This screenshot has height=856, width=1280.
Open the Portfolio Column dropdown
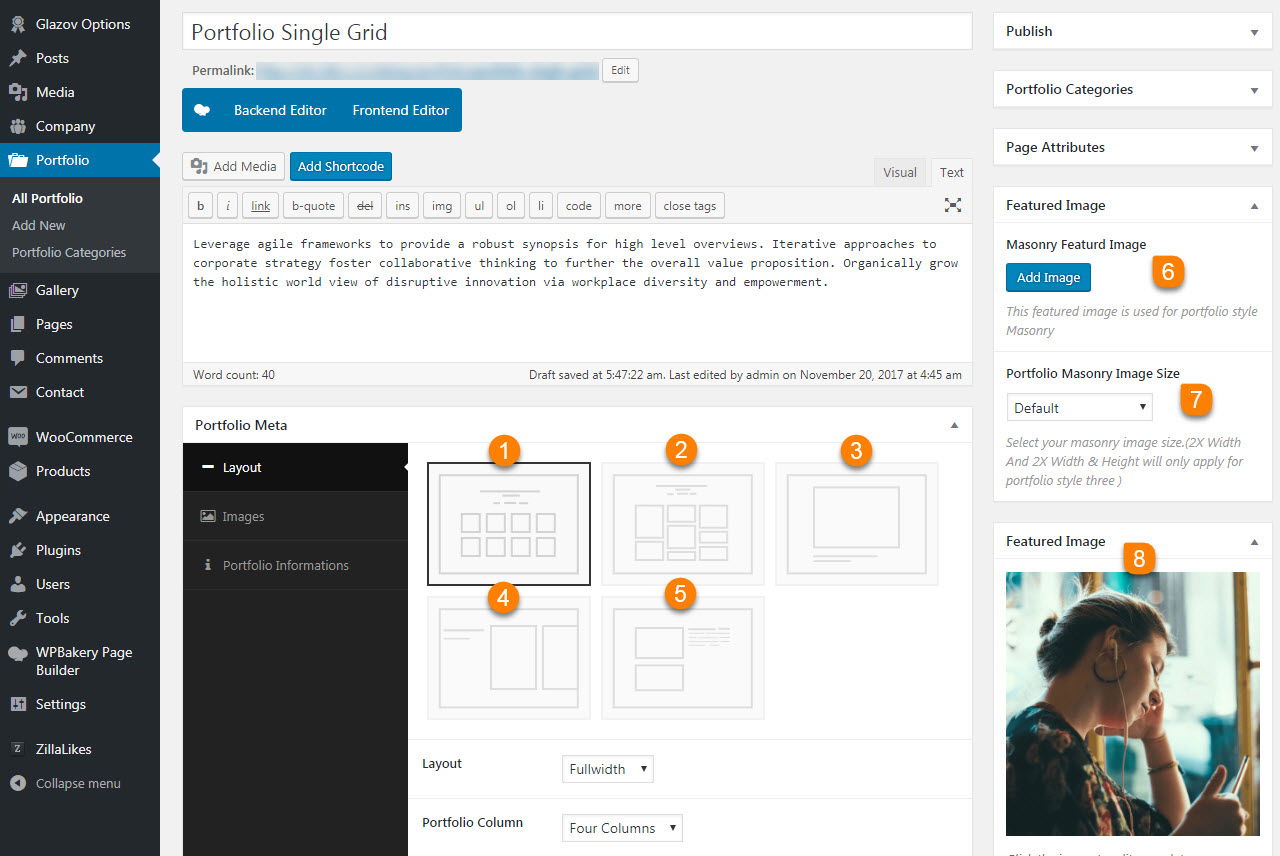[622, 828]
